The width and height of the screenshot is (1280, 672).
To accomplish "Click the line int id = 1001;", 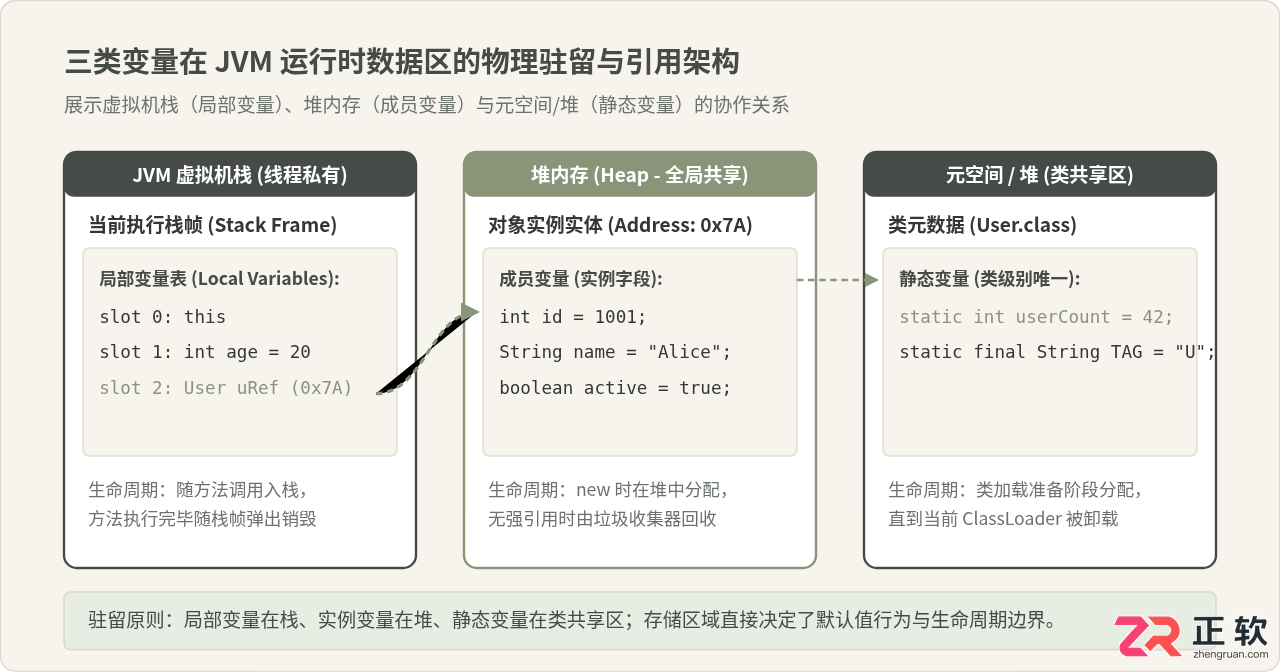I will 573,317.
